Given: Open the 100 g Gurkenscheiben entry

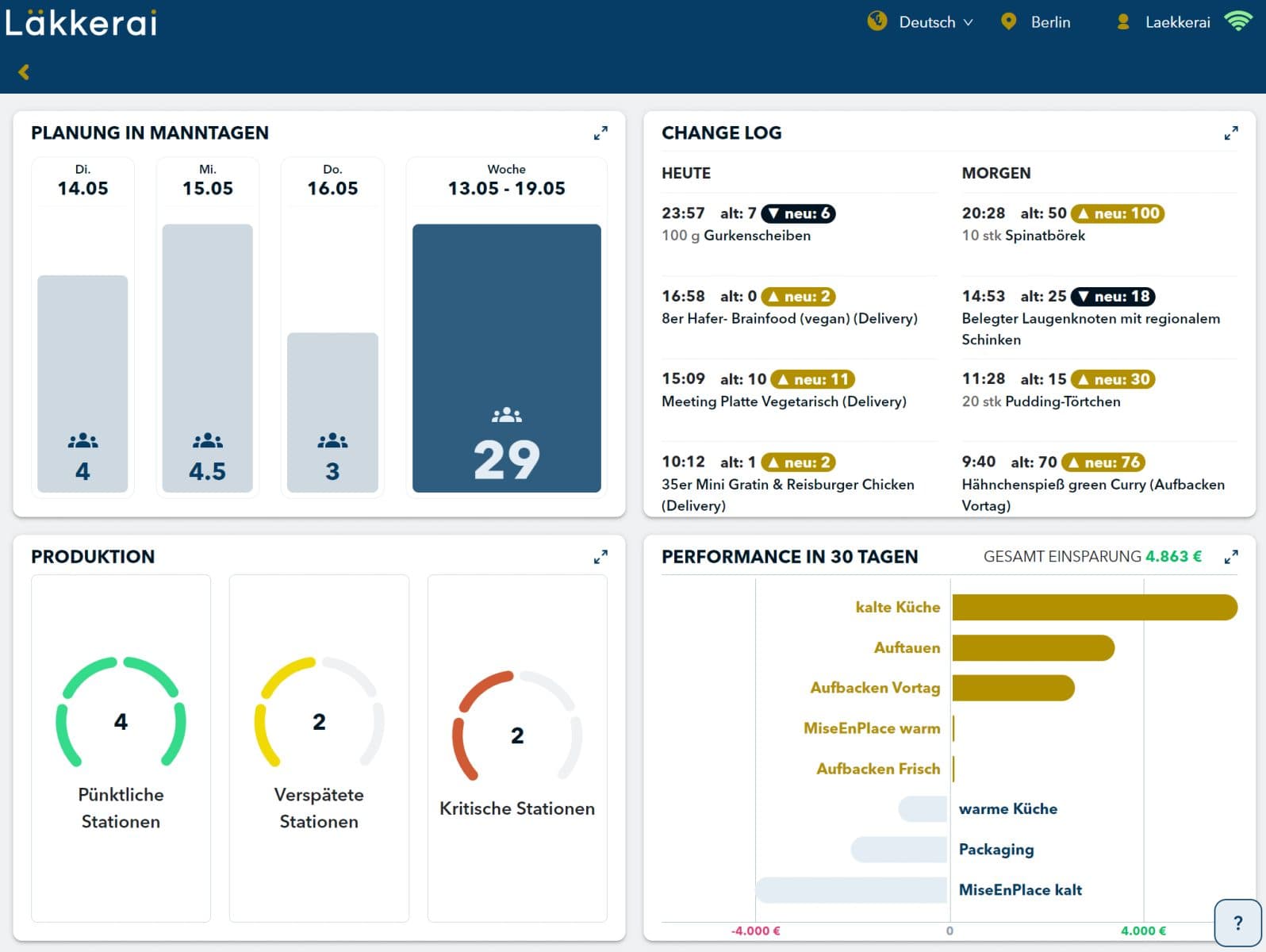Looking at the screenshot, I should [x=736, y=236].
